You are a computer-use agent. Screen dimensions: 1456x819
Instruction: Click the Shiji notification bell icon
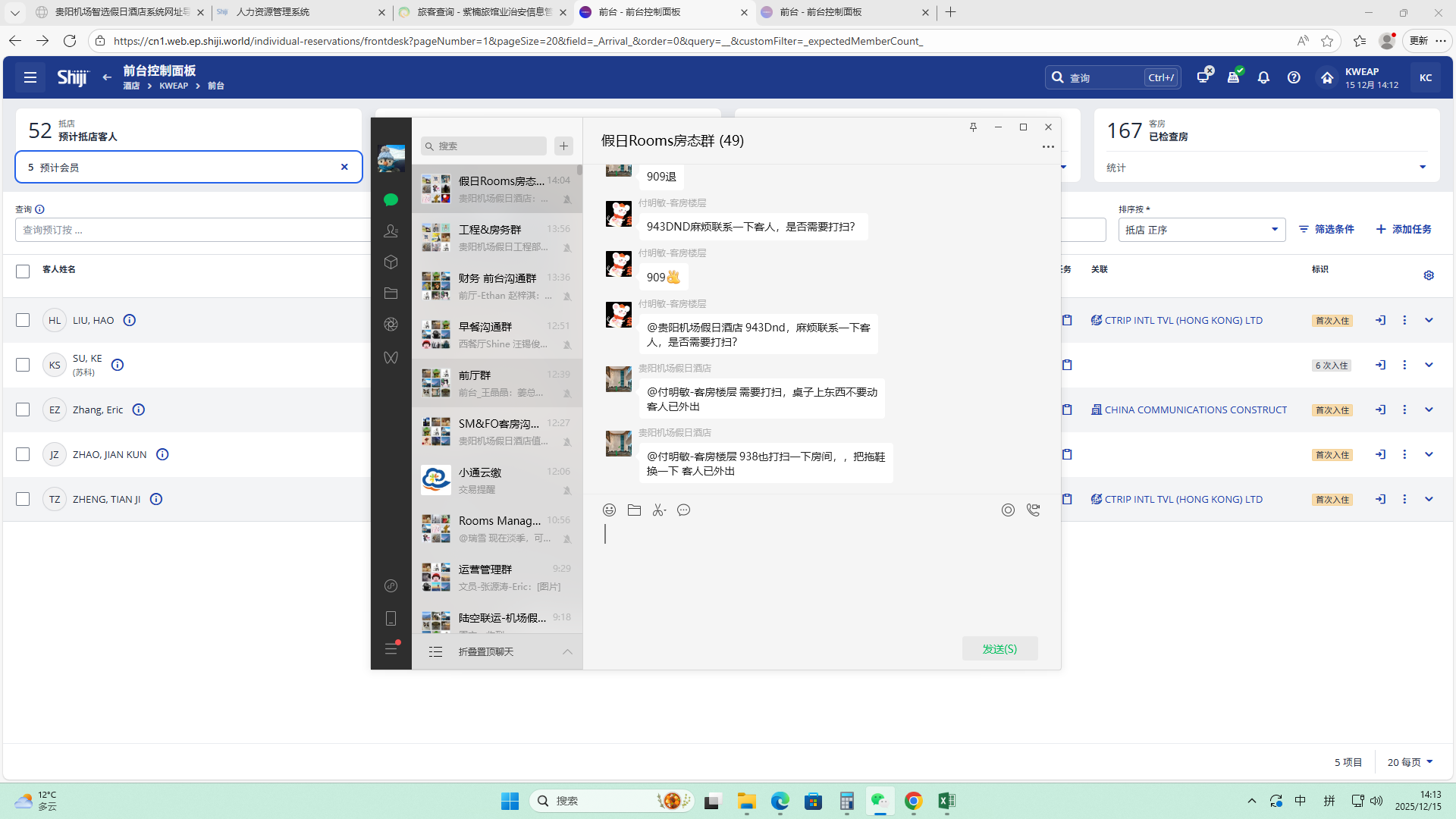tap(1263, 77)
